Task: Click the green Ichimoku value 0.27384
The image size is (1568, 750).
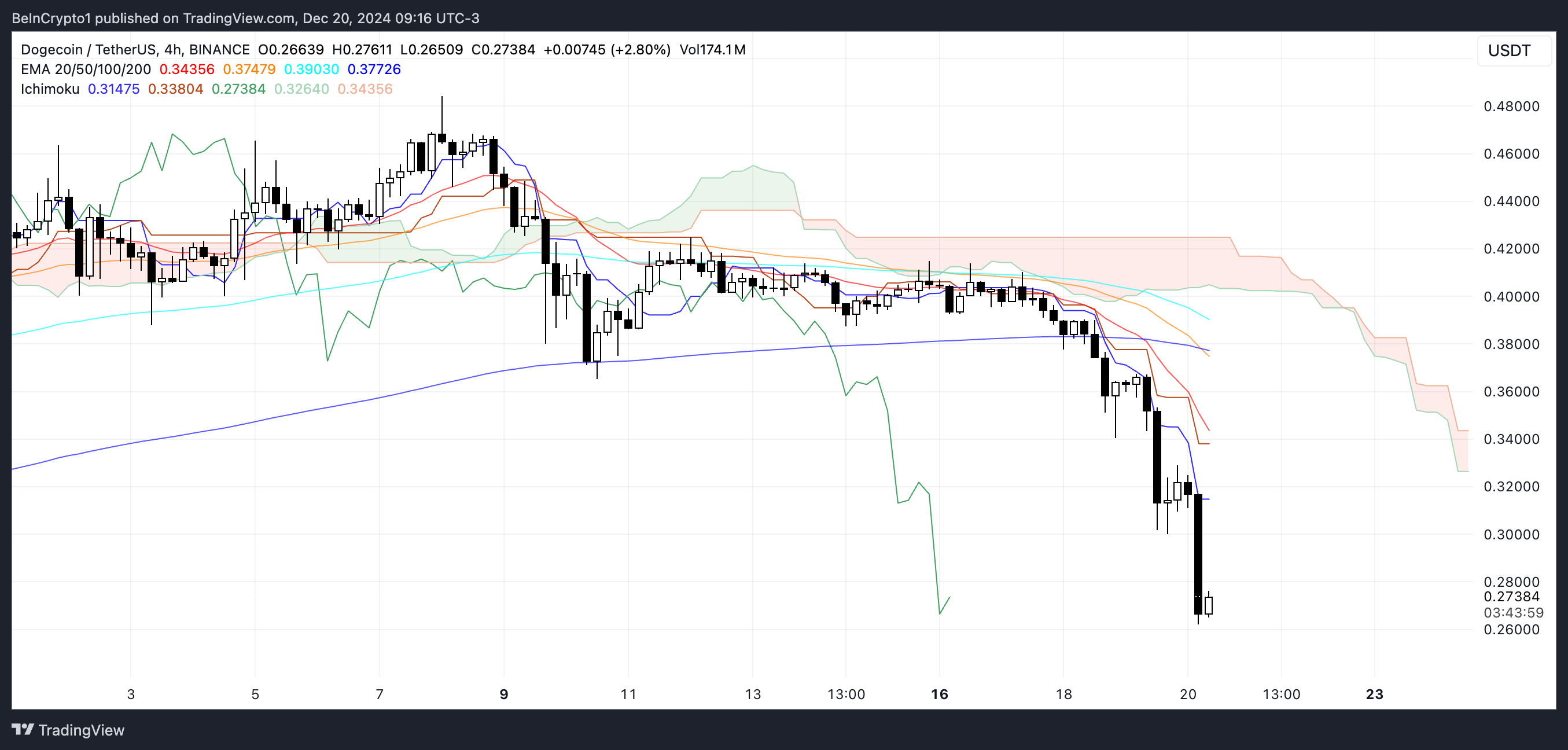Action: pyautogui.click(x=238, y=89)
